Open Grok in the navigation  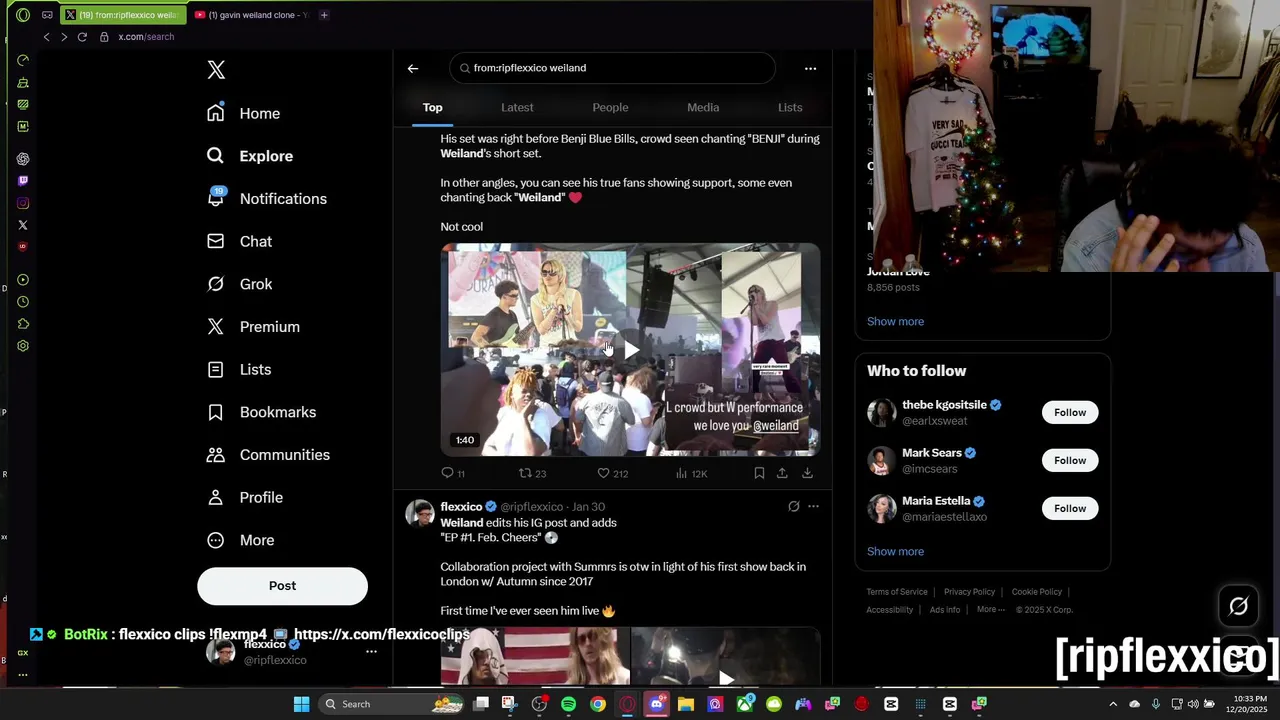click(x=239, y=284)
